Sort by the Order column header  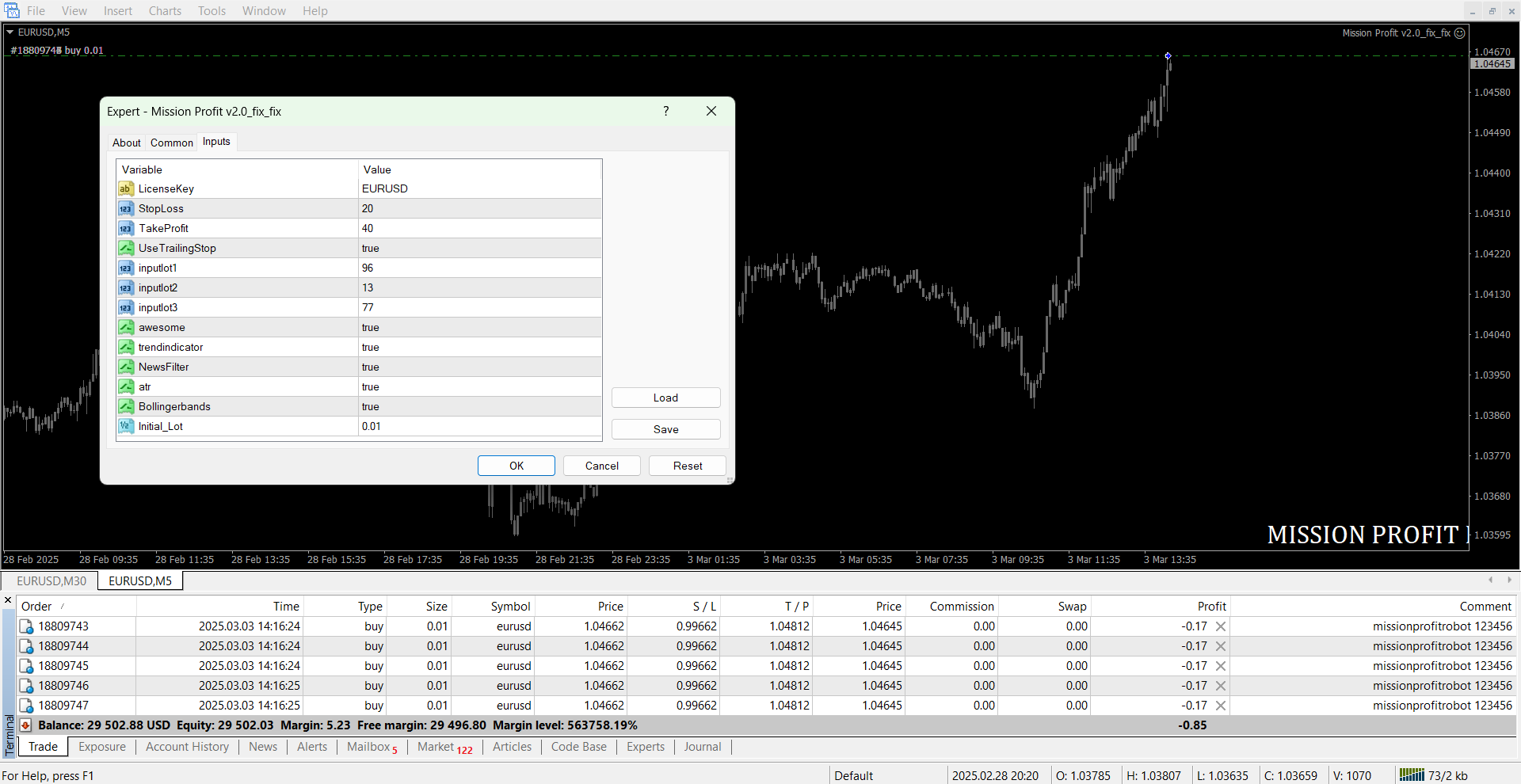[36, 607]
